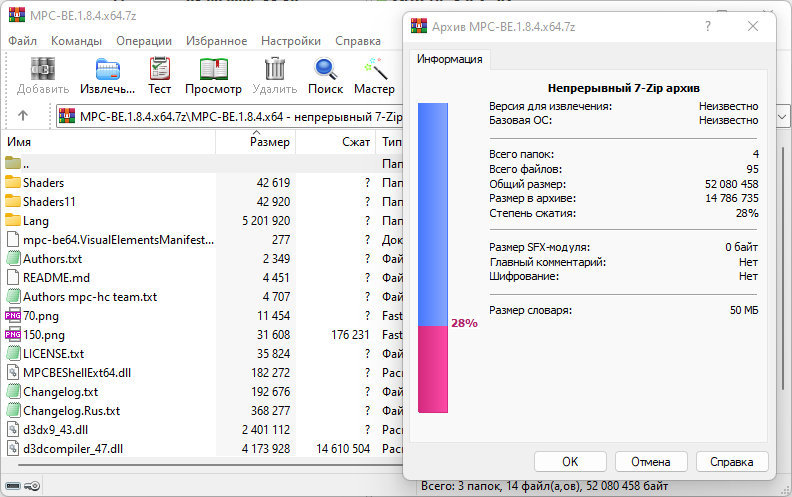This screenshot has width=792, height=497.
Task: Open the Просмотр viewer tool
Action: pyautogui.click(x=214, y=69)
